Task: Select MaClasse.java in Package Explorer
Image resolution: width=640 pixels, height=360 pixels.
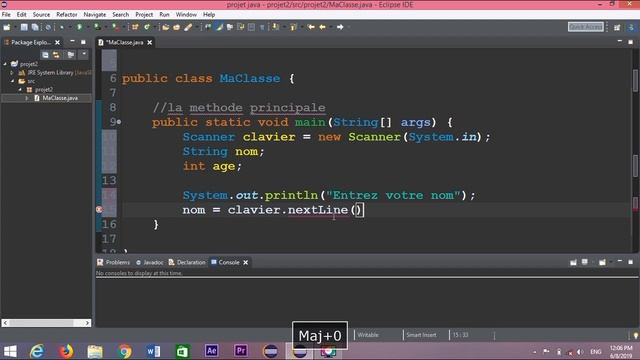Action: tap(60, 98)
